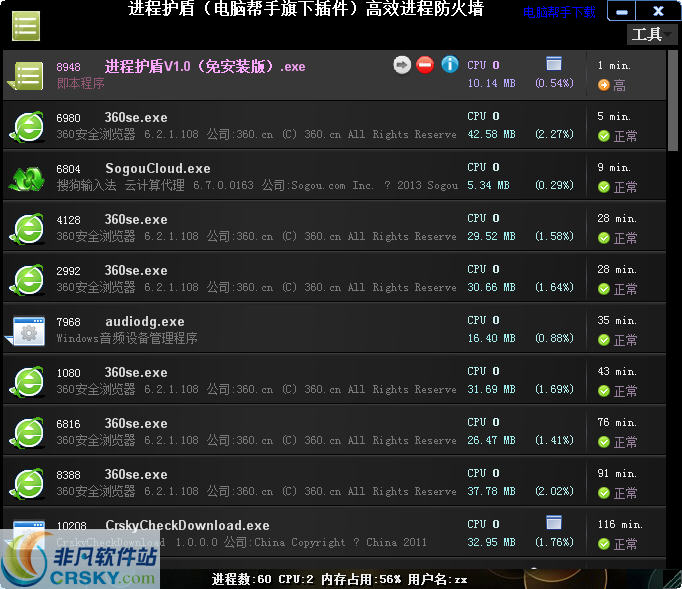Click the (2.02%) memory percentage
682x589 pixels.
click(554, 491)
